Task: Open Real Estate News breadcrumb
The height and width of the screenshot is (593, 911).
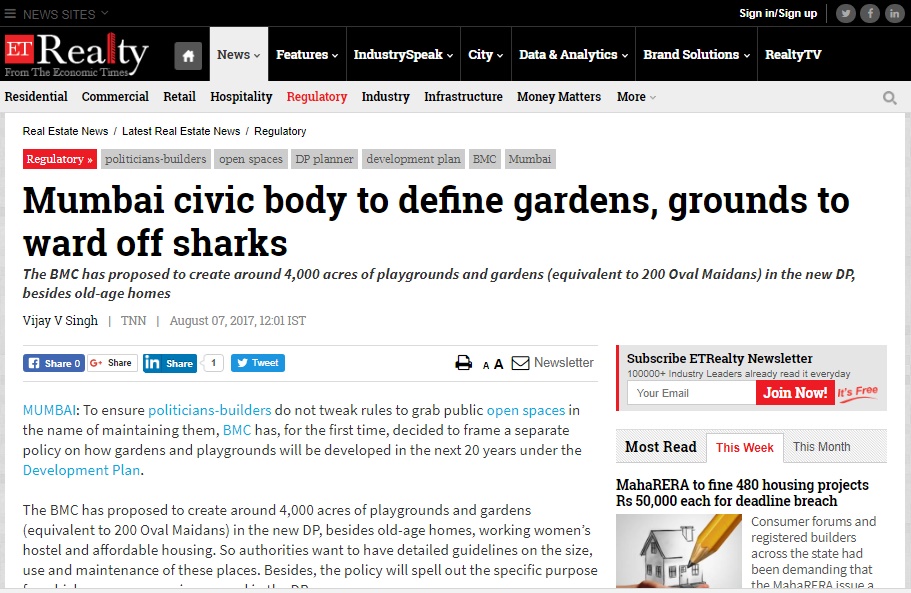Action: (65, 131)
